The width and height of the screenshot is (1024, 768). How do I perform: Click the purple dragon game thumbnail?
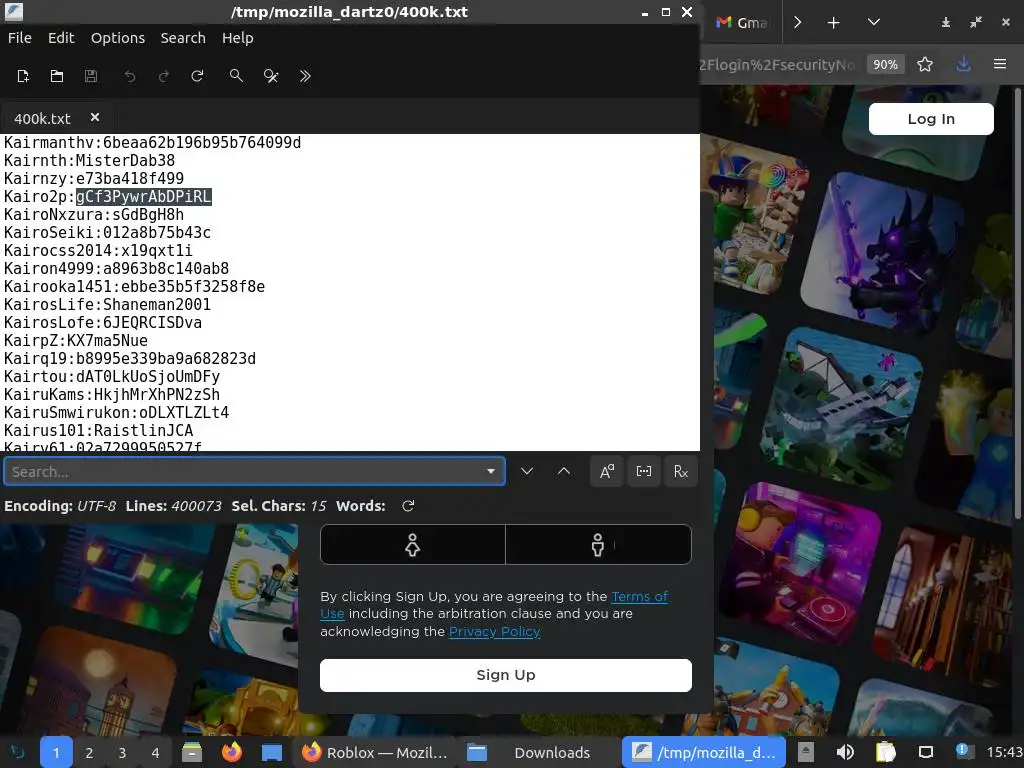coord(883,252)
